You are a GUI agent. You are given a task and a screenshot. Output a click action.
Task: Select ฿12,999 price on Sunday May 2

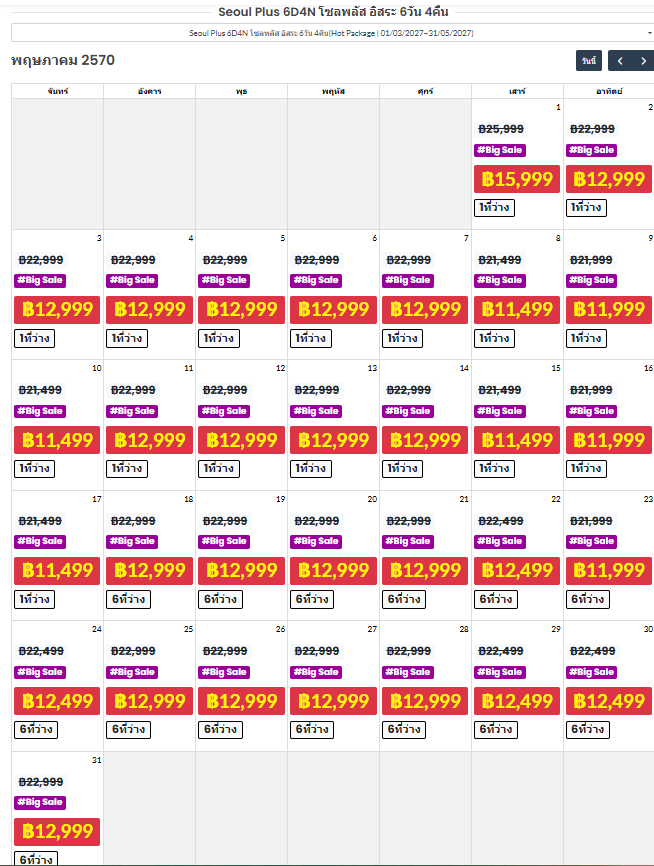click(x=609, y=179)
